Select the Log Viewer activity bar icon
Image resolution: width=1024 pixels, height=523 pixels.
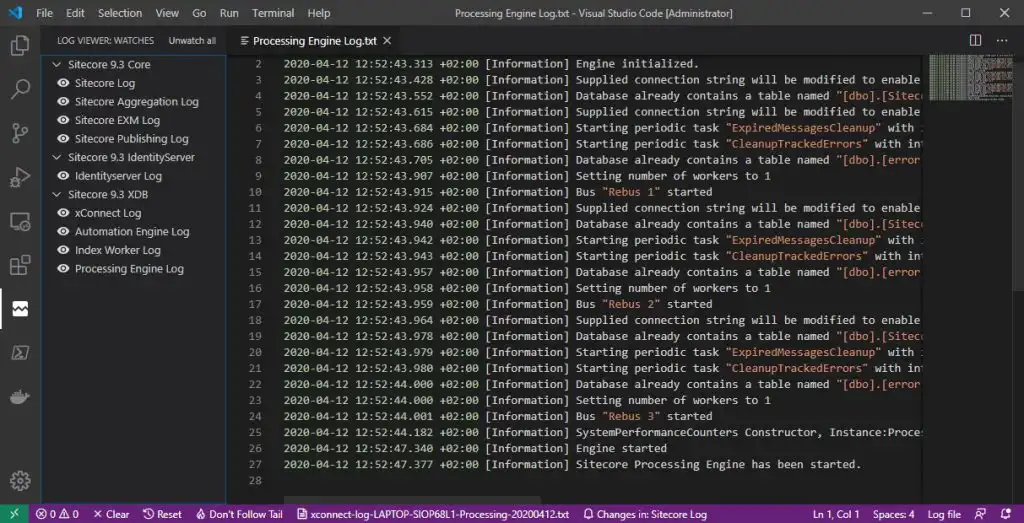20,309
